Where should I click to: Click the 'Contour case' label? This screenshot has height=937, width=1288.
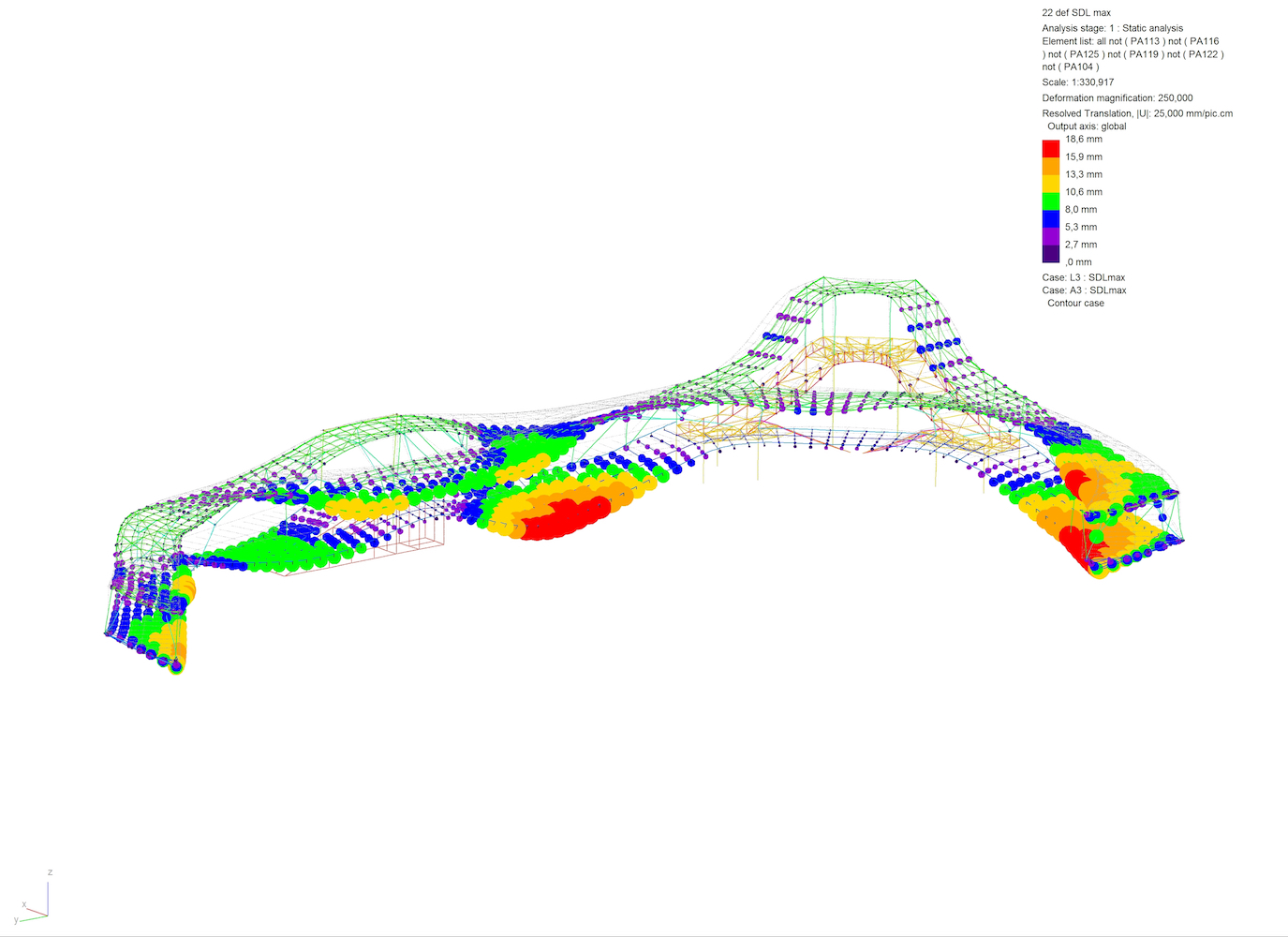[1075, 304]
